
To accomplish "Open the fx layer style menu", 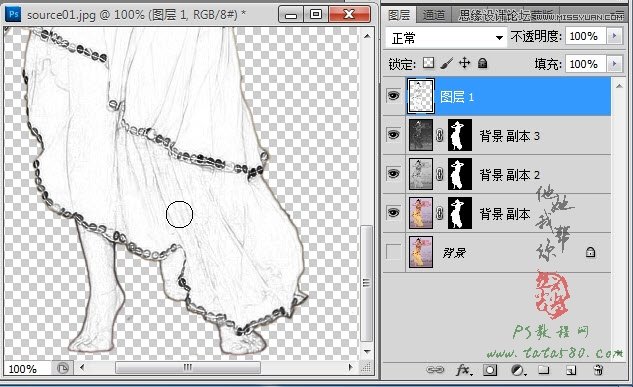I will pos(463,370).
